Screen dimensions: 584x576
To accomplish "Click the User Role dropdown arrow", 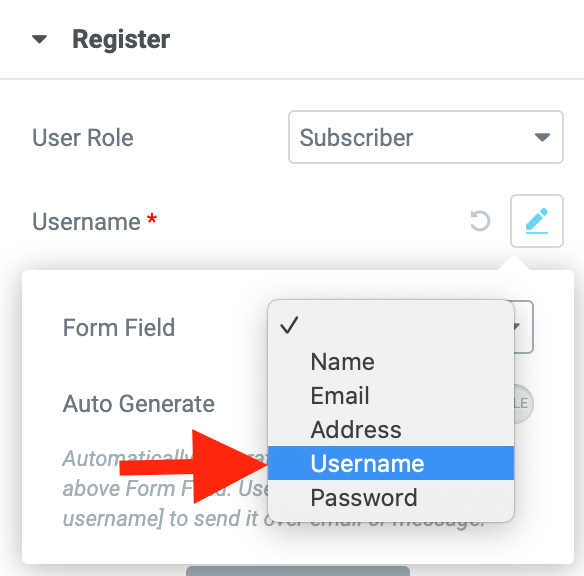I will coord(542,137).
